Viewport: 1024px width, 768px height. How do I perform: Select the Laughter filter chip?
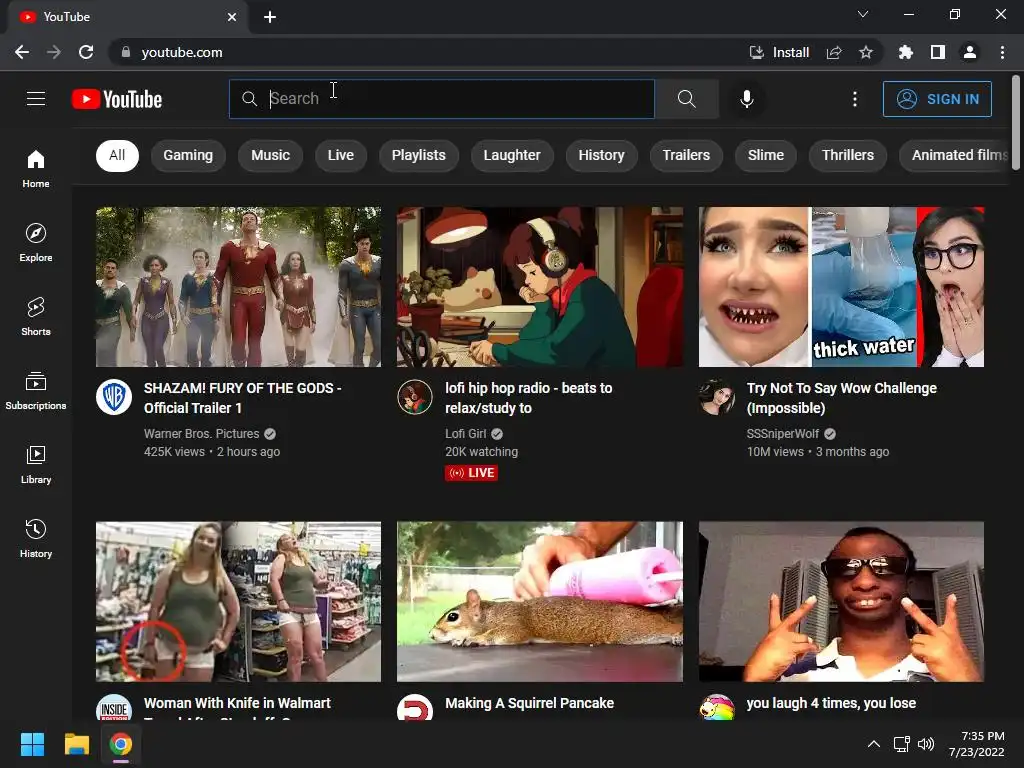tap(512, 155)
